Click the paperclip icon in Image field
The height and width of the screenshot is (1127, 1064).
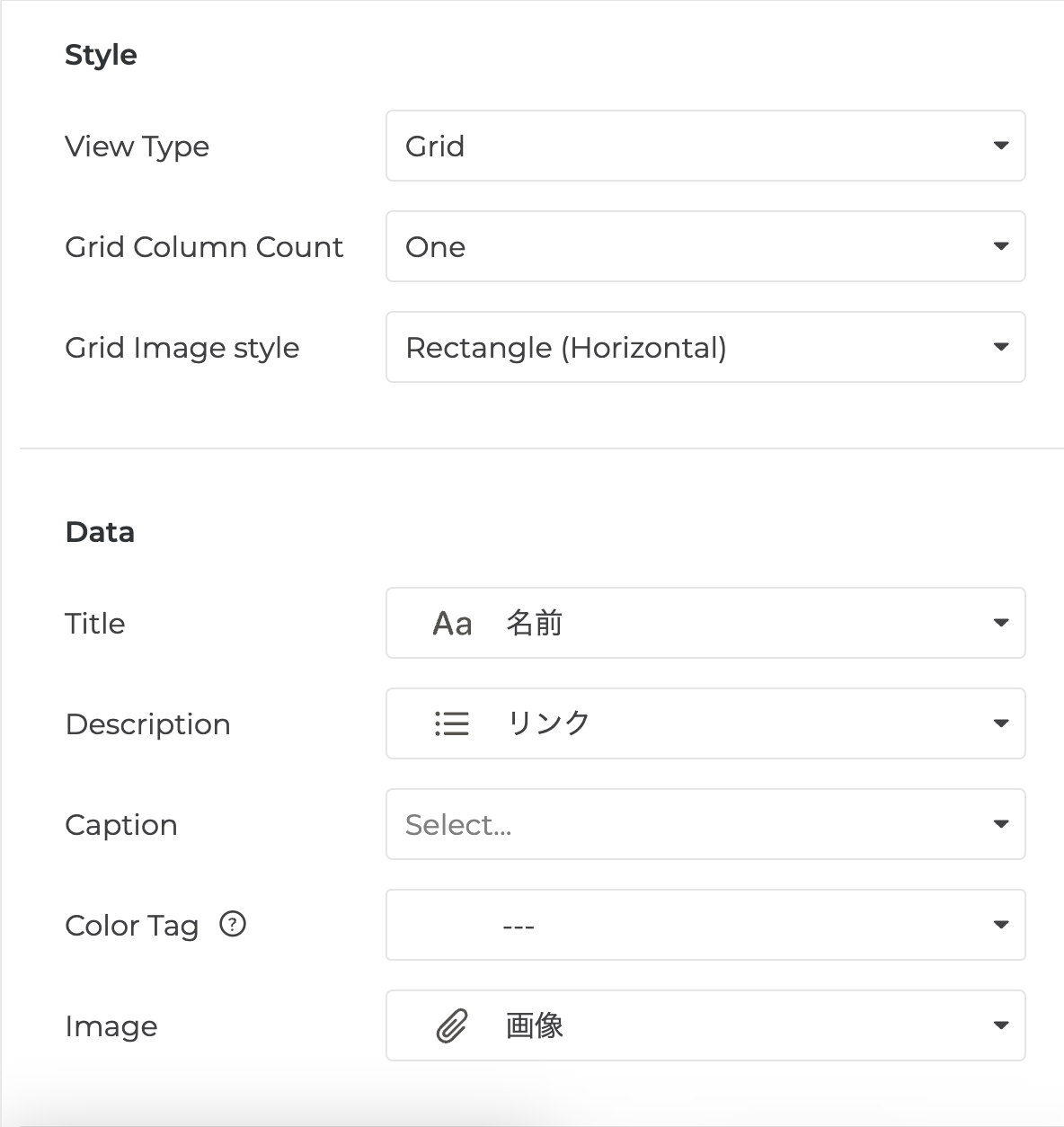click(452, 1026)
